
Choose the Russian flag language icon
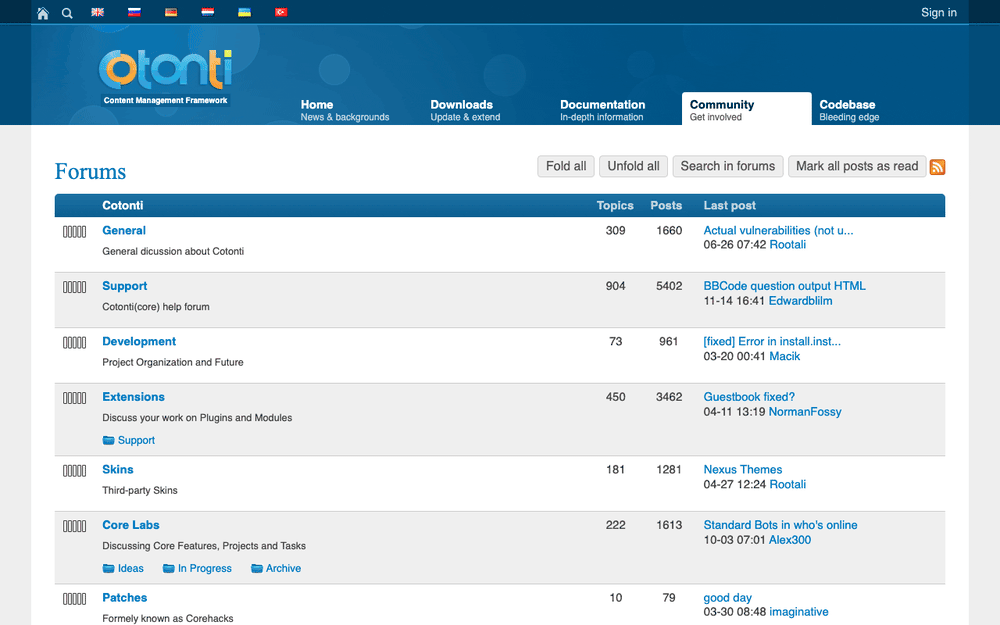[134, 12]
